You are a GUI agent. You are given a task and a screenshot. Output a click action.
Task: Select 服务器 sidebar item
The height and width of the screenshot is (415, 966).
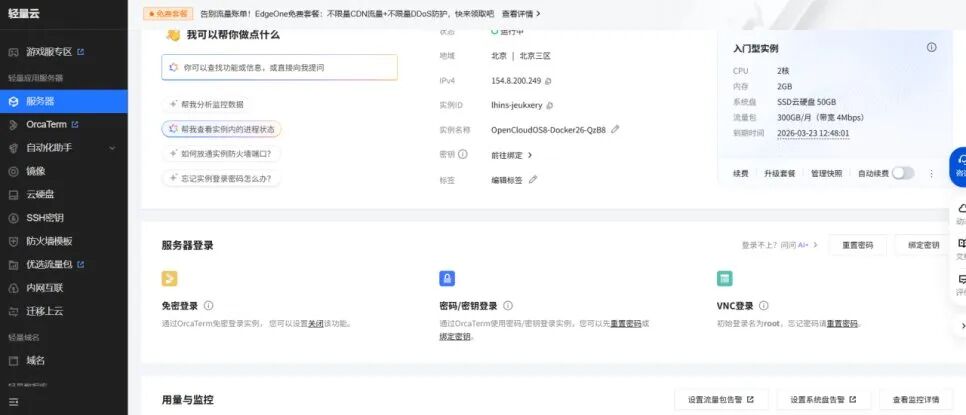tap(63, 102)
